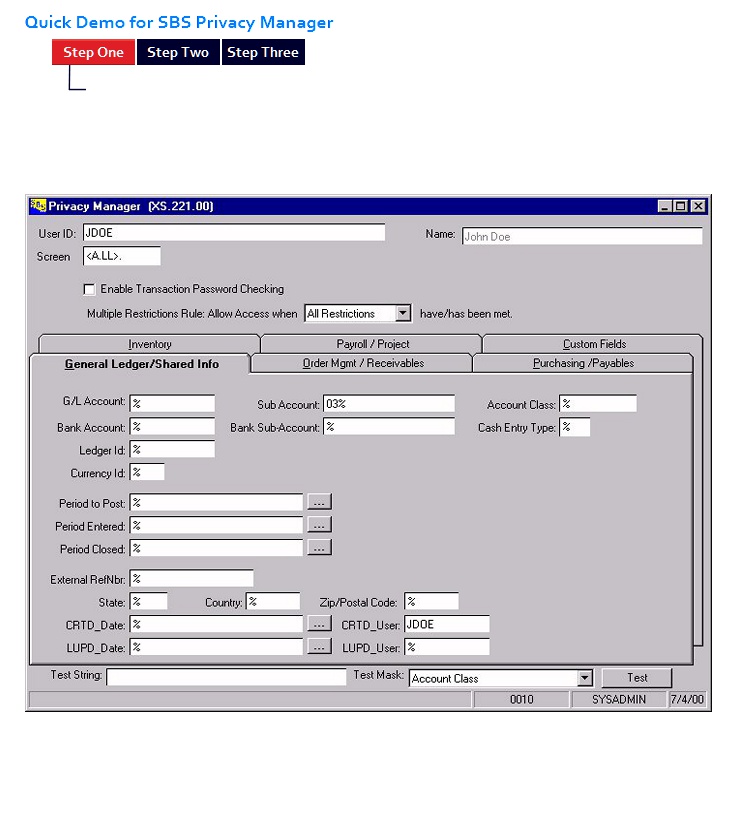Click the 7/4/00 date in status bar

click(x=687, y=699)
